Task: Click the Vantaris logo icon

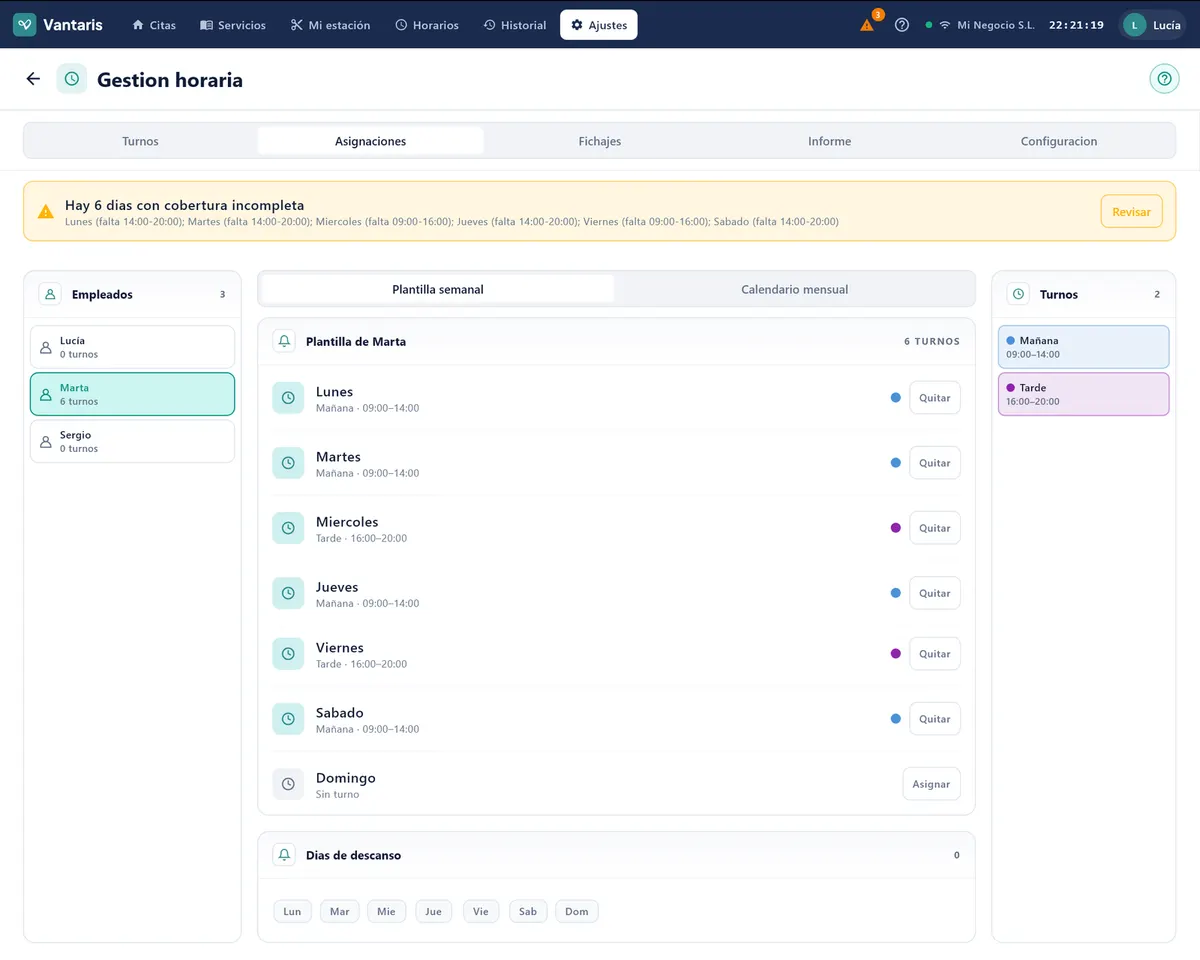Action: [x=25, y=25]
